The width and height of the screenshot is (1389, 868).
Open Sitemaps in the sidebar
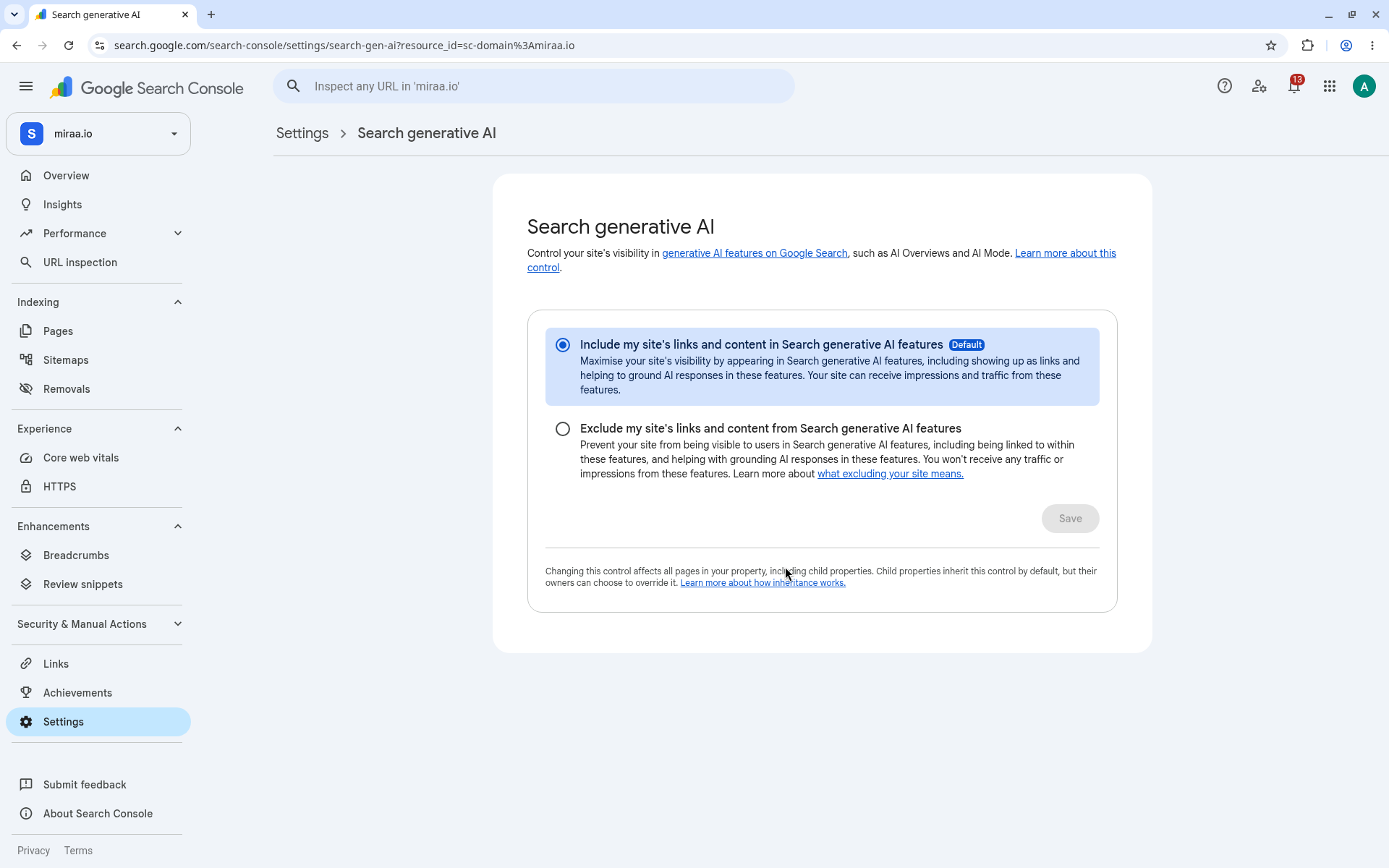(98, 360)
